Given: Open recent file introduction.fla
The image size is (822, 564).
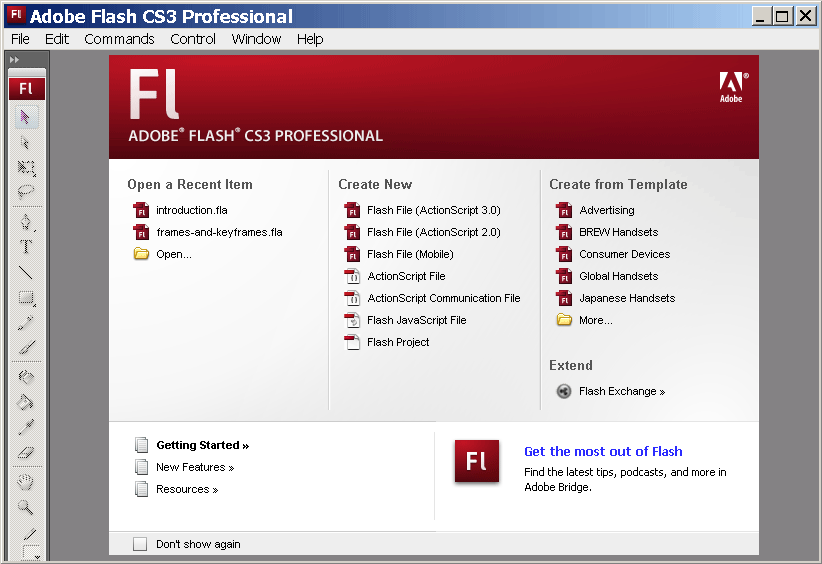Looking at the screenshot, I should [192, 210].
